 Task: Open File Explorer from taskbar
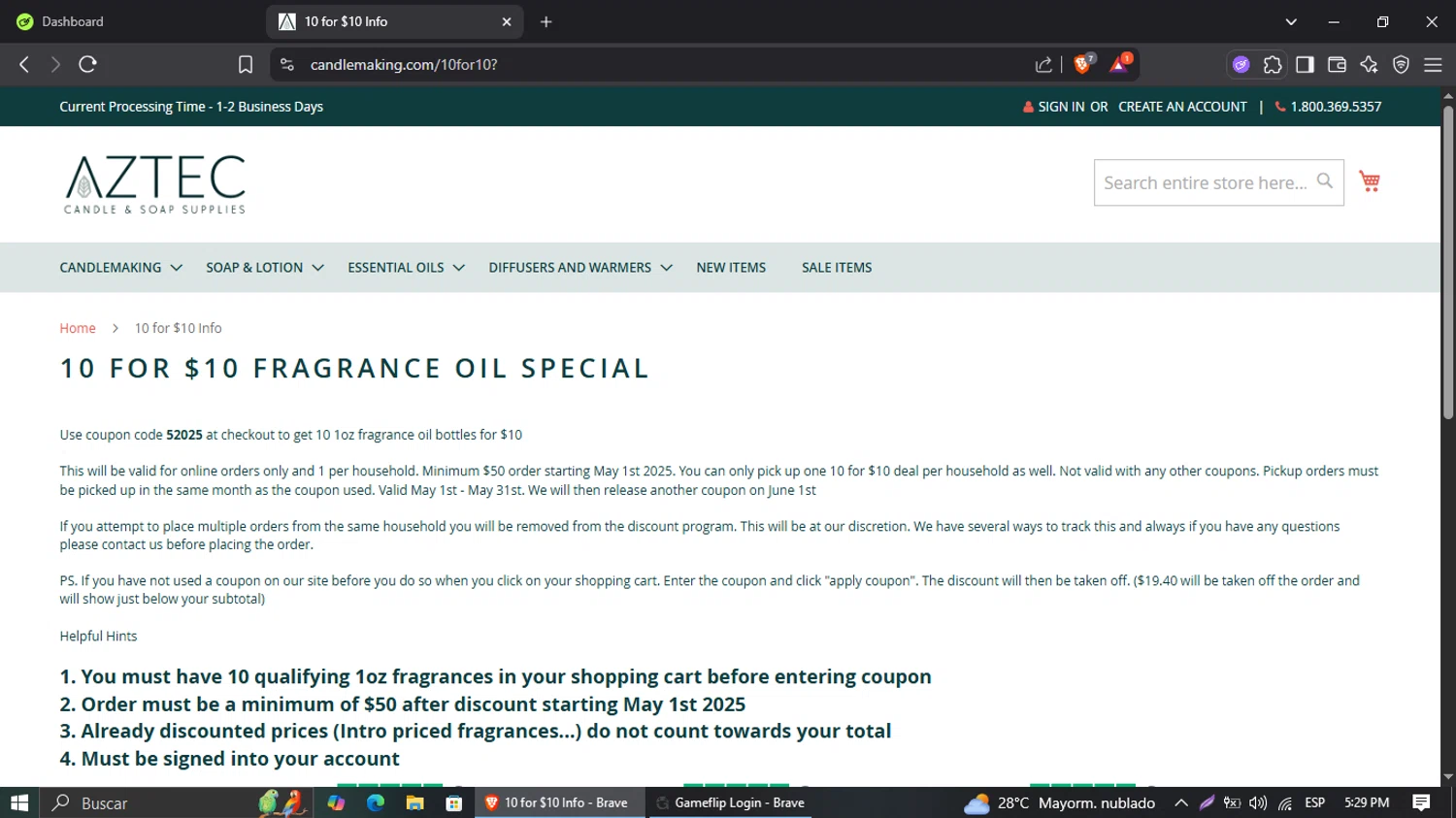click(x=414, y=802)
